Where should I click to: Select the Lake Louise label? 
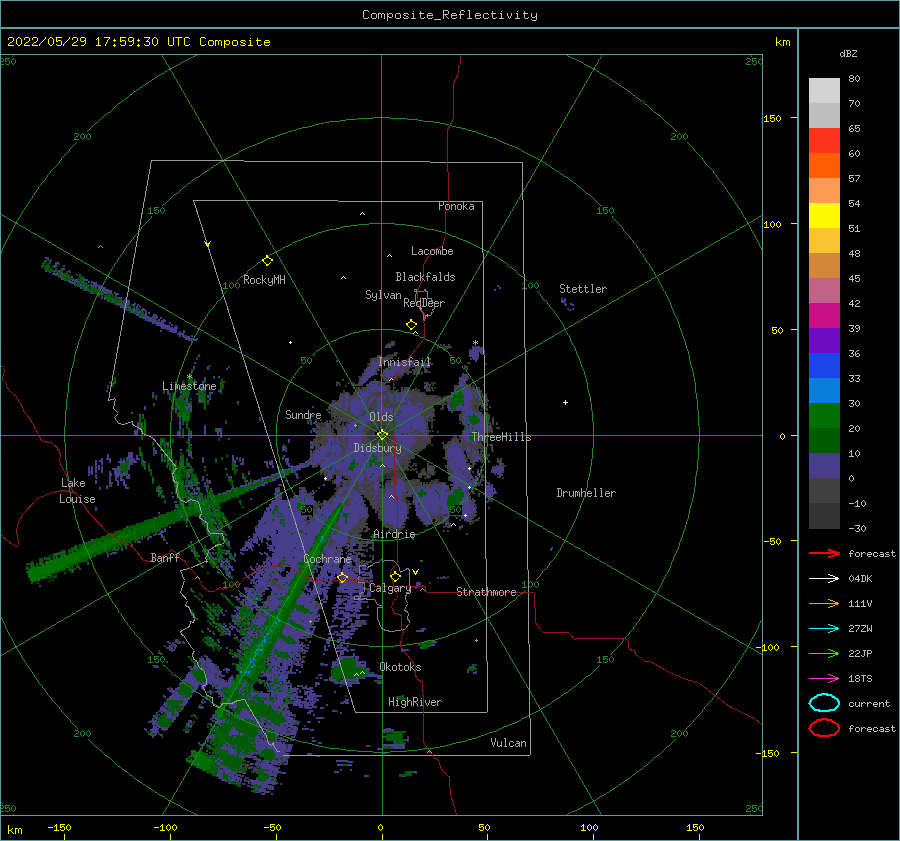tap(77, 491)
